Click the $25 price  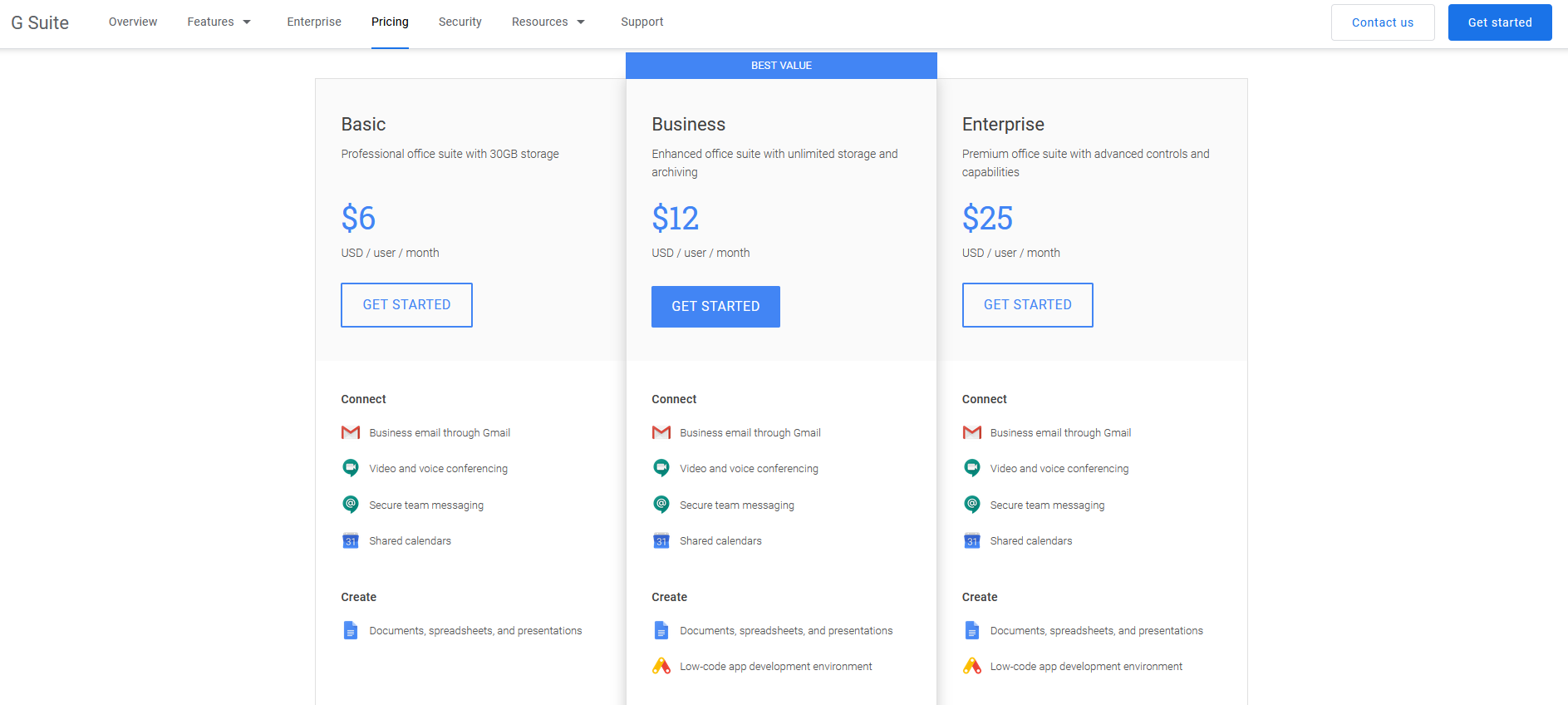coord(987,219)
